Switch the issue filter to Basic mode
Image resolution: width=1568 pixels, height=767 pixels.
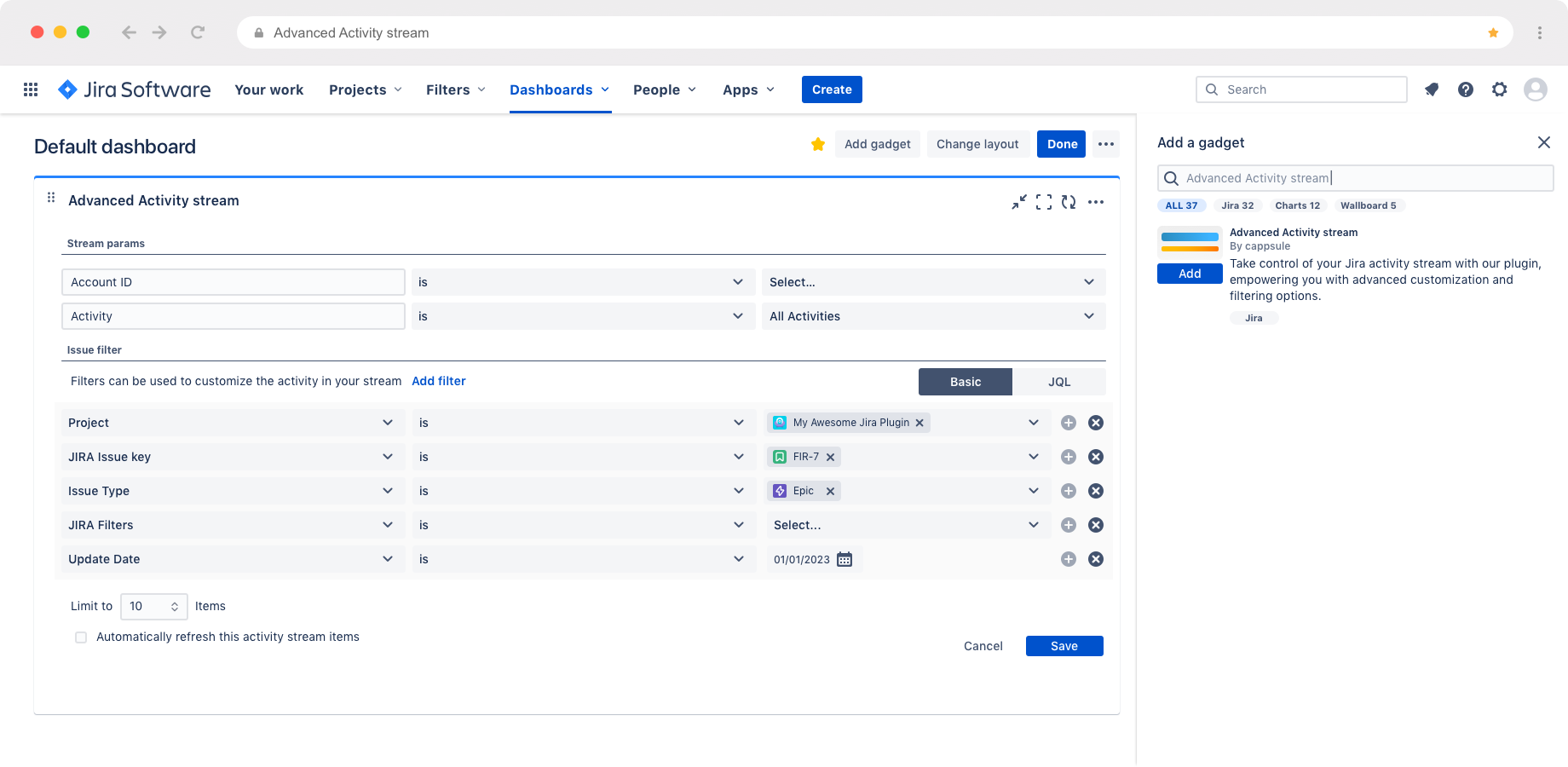pos(965,382)
